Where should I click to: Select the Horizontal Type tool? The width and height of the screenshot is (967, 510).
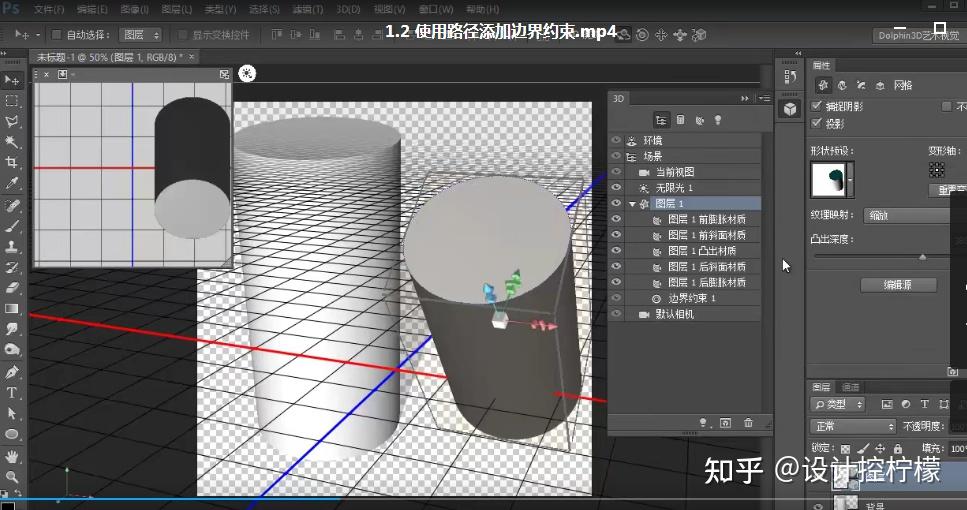point(12,393)
